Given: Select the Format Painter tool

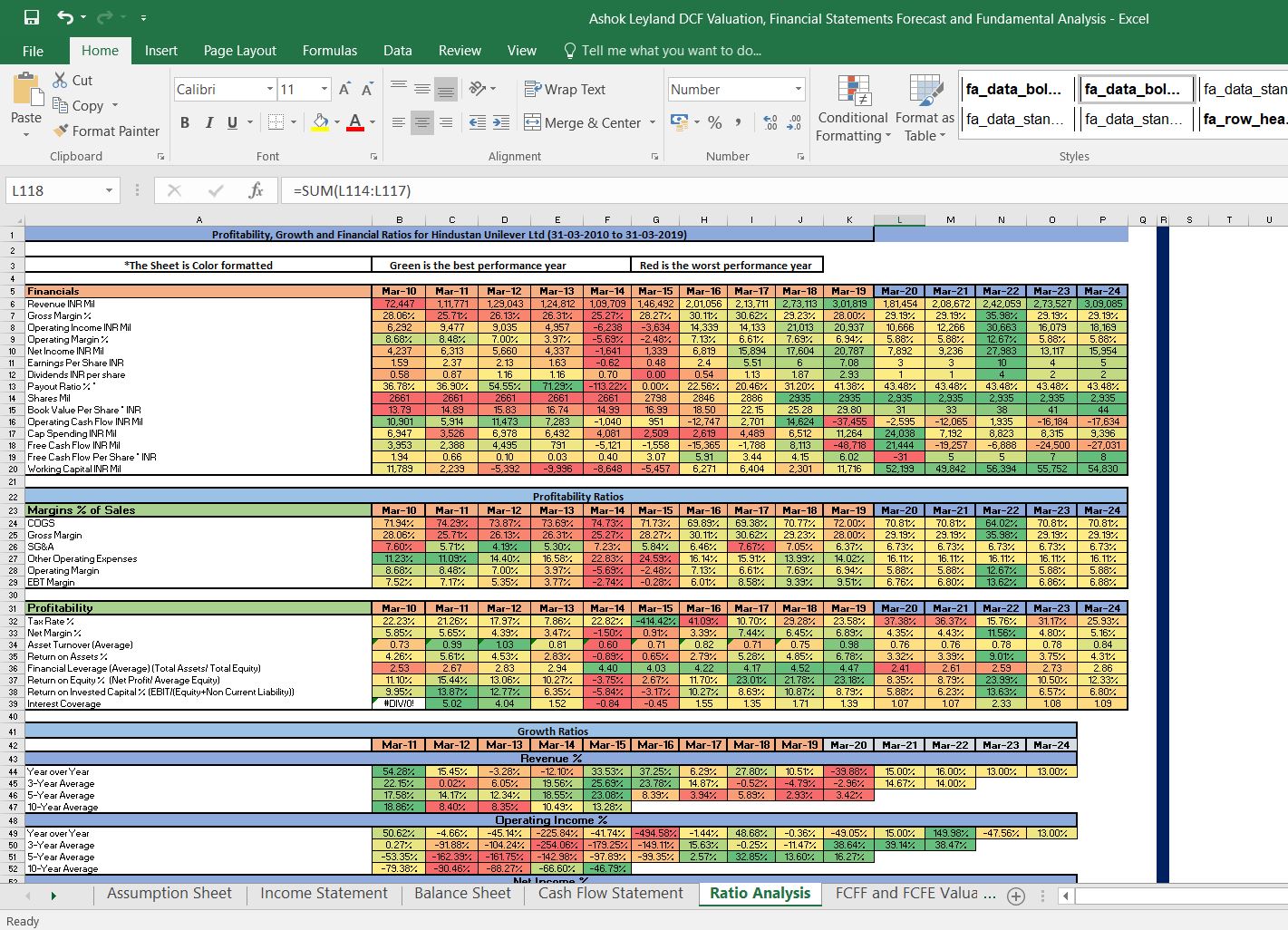Looking at the screenshot, I should (x=107, y=131).
